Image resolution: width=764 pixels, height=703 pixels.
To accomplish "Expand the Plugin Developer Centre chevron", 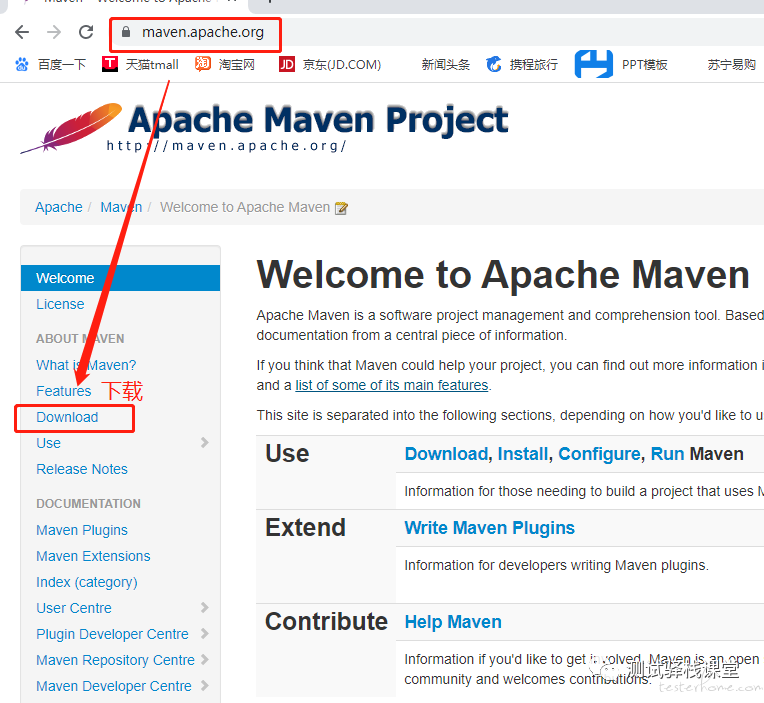I will click(x=205, y=633).
